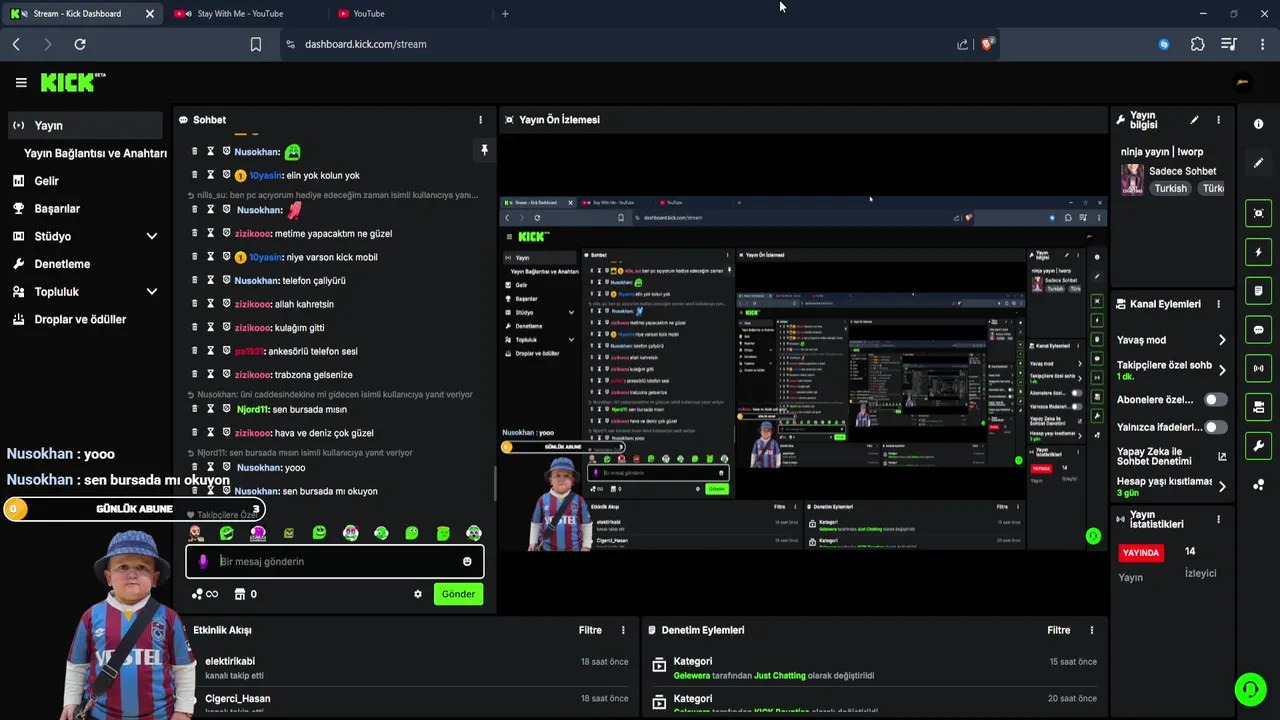
Task: Open the hamburger menu beside the Kick logo
Action: [21, 83]
